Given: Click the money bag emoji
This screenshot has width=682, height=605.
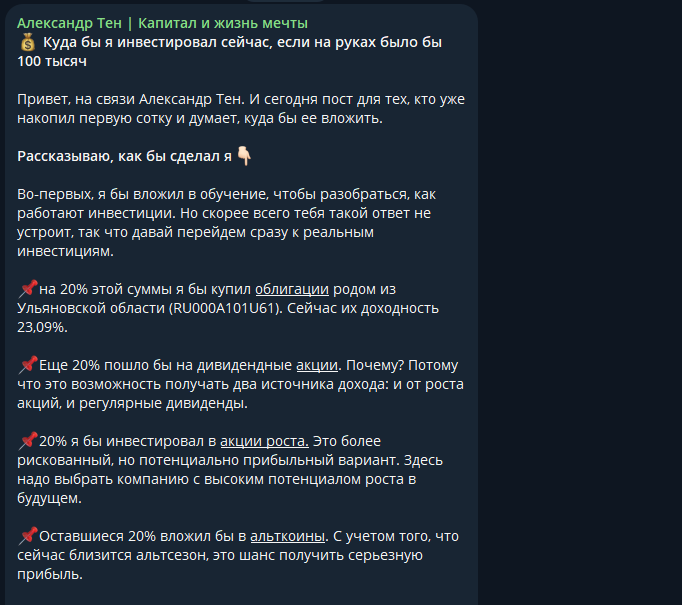Looking at the screenshot, I should [27, 42].
